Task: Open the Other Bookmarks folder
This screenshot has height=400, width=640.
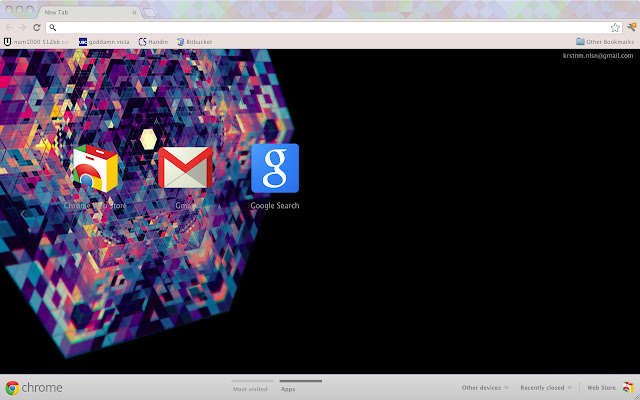Action: 605,42
